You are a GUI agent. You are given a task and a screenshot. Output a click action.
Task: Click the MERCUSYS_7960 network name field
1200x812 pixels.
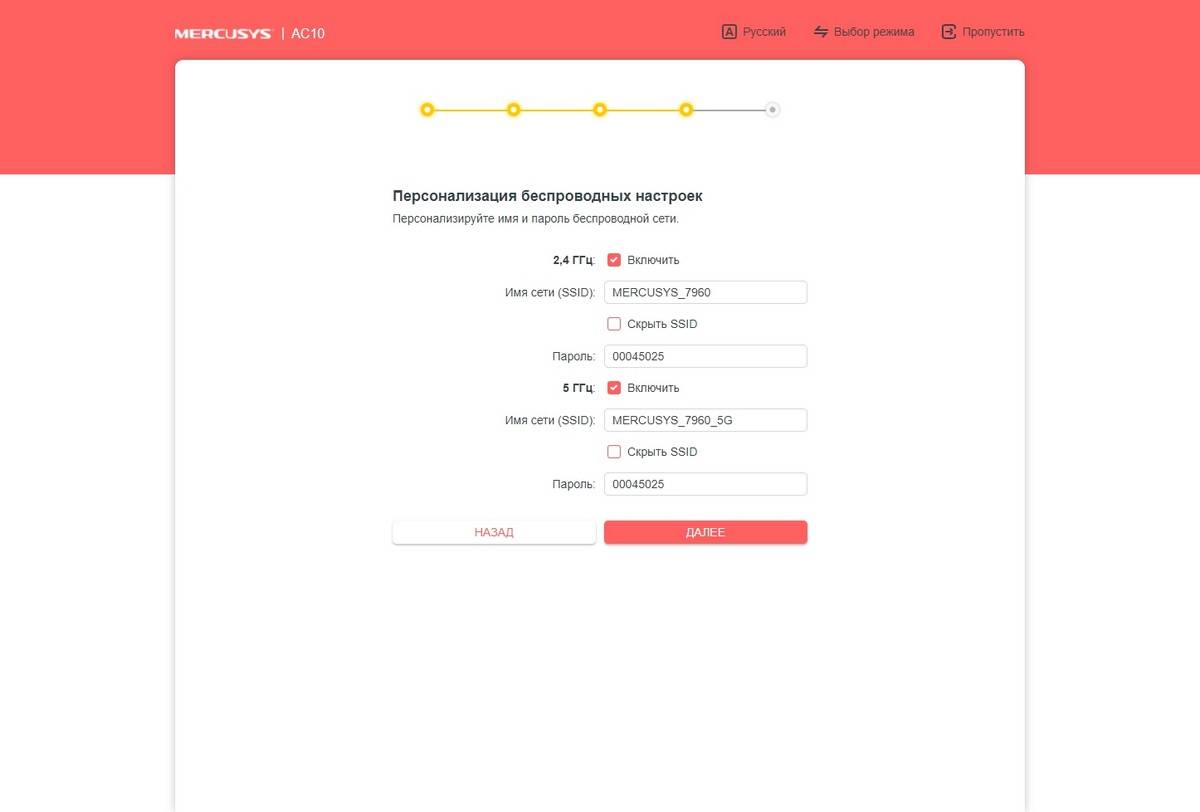tap(705, 292)
